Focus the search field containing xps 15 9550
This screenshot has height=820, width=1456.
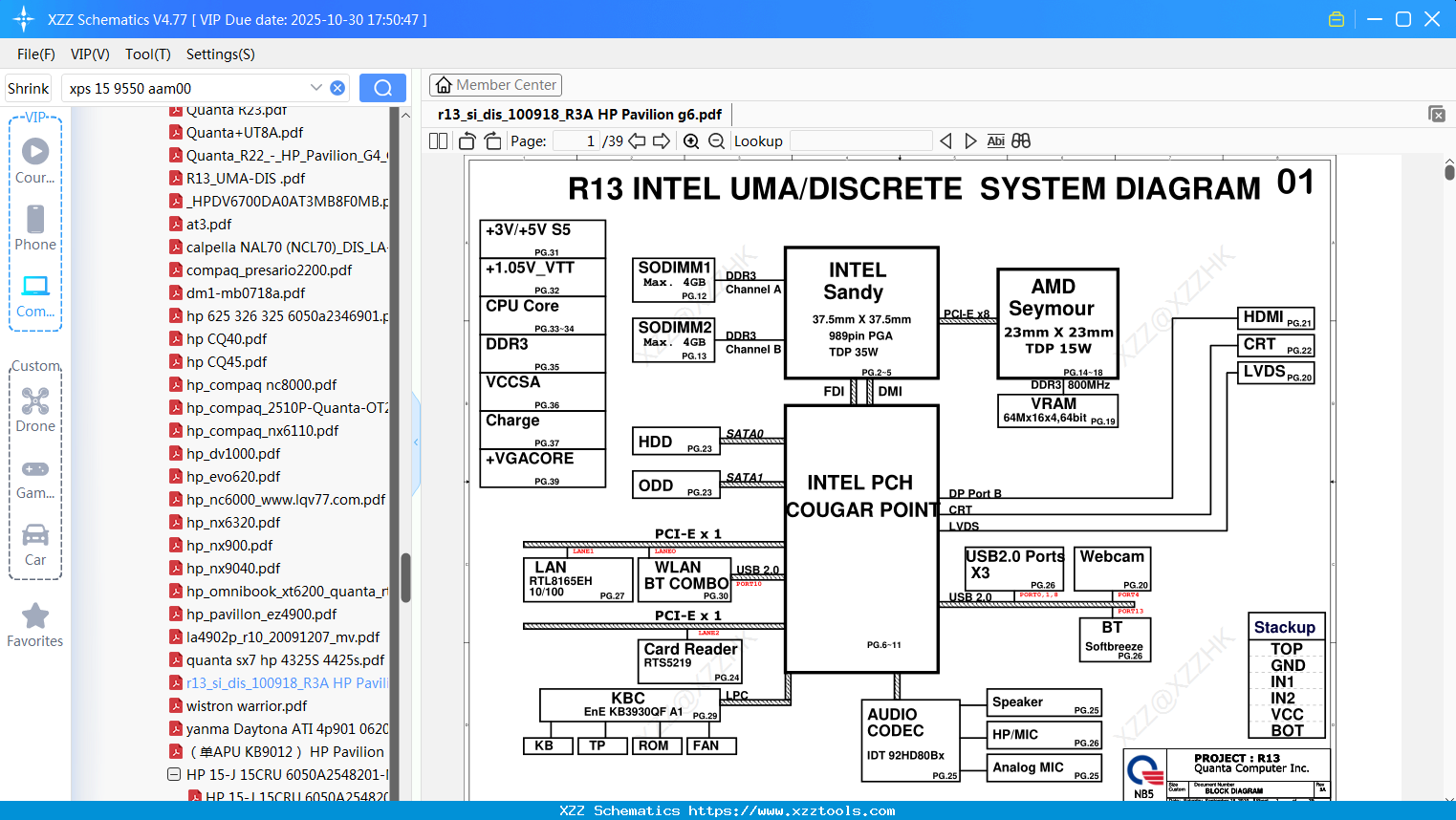coord(186,88)
